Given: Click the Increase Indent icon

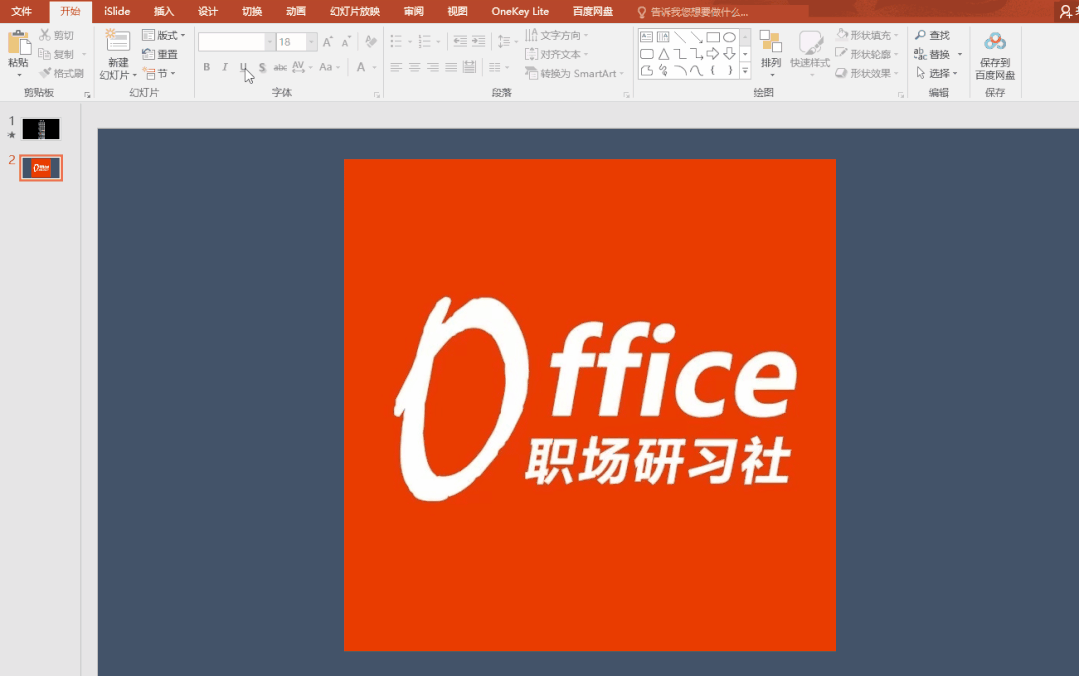Looking at the screenshot, I should tap(479, 42).
